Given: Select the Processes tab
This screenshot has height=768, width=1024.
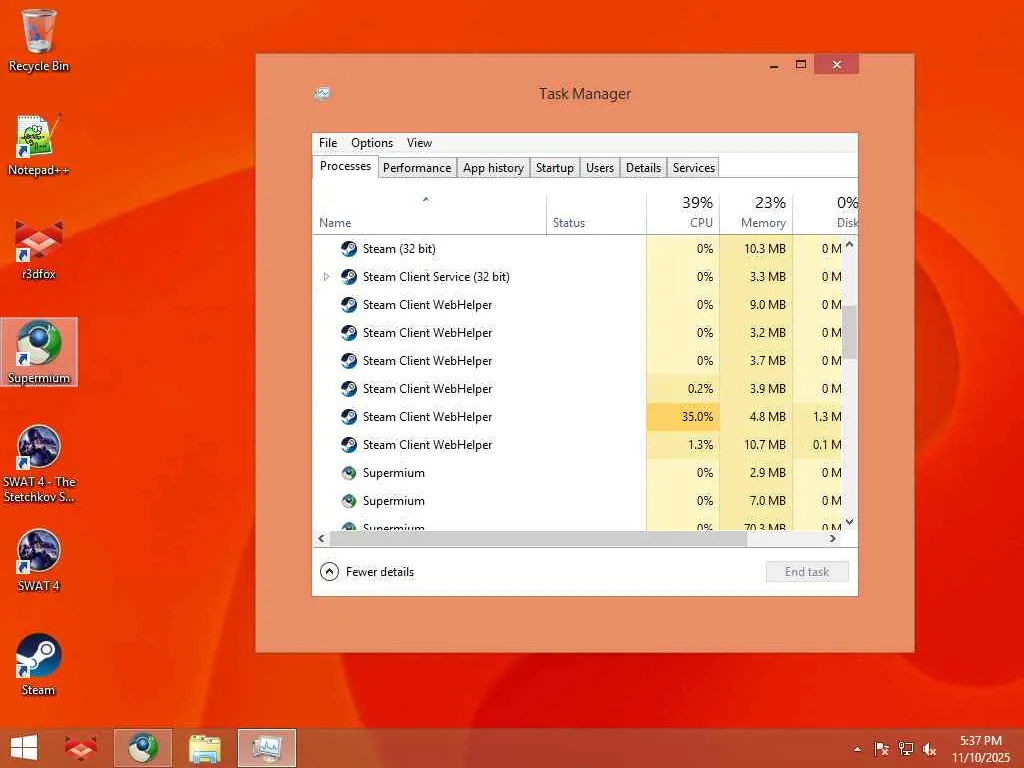Looking at the screenshot, I should point(345,167).
